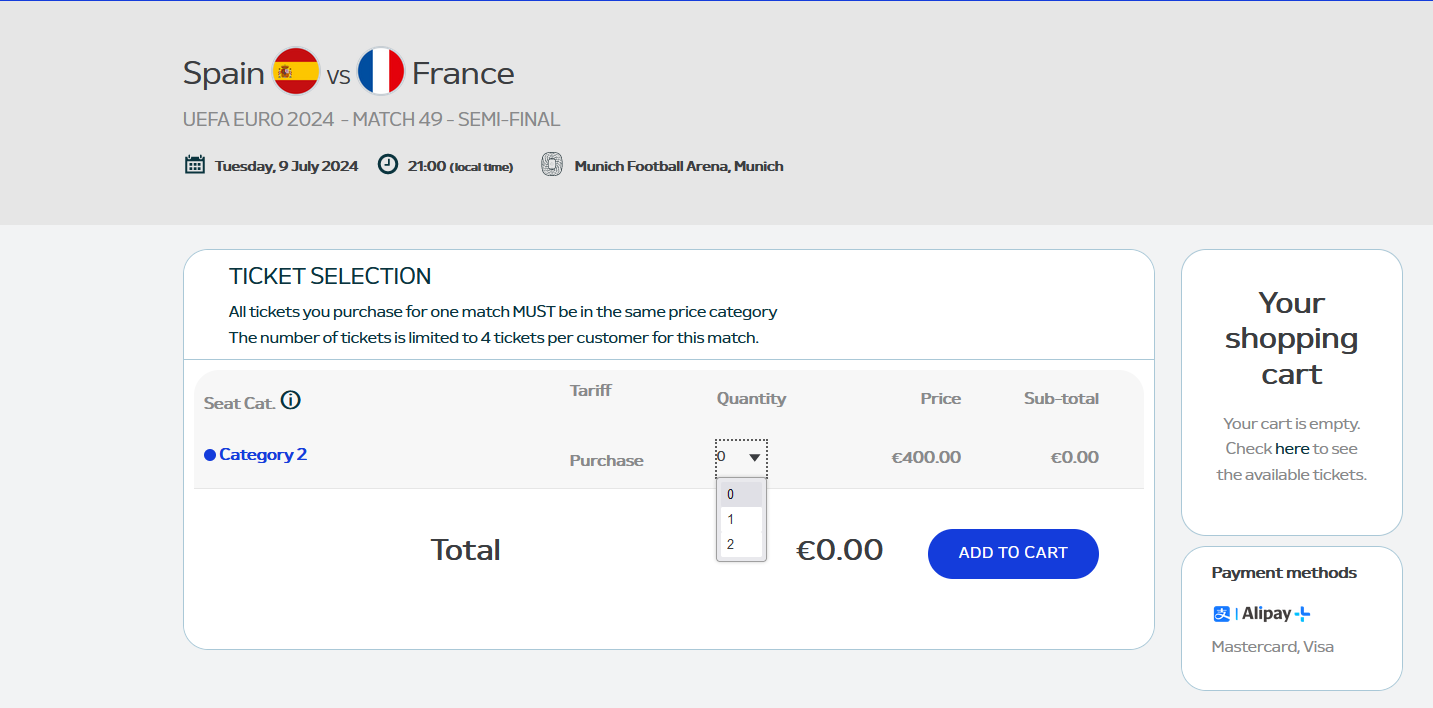Click the Spain flag icon
Viewport: 1433px width, 708px height.
click(296, 72)
